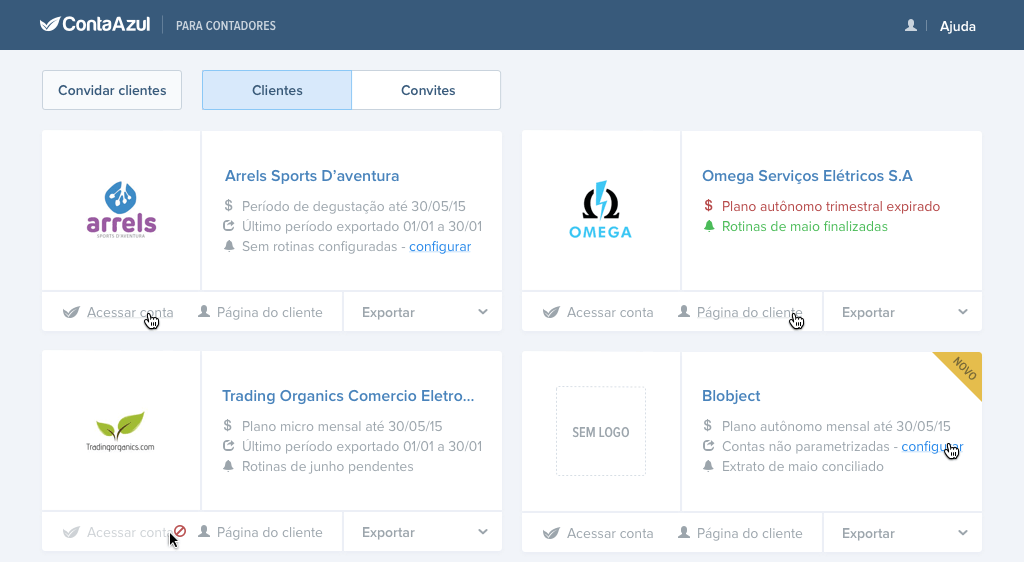Image resolution: width=1024 pixels, height=562 pixels.
Task: Click the export arrow icon on Blobject card
Action: coord(709,446)
